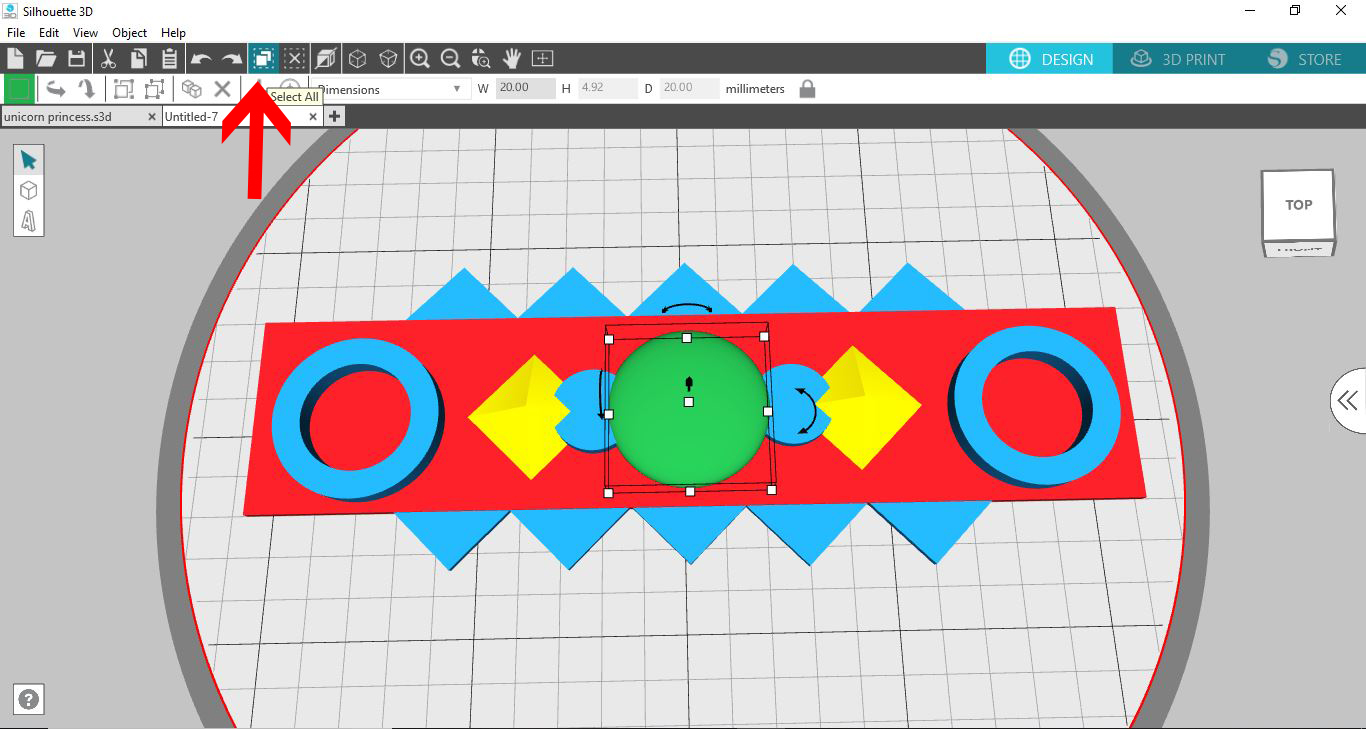Switch to the DESIGN tab
Screen dimensions: 1366x729
[x=1050, y=59]
